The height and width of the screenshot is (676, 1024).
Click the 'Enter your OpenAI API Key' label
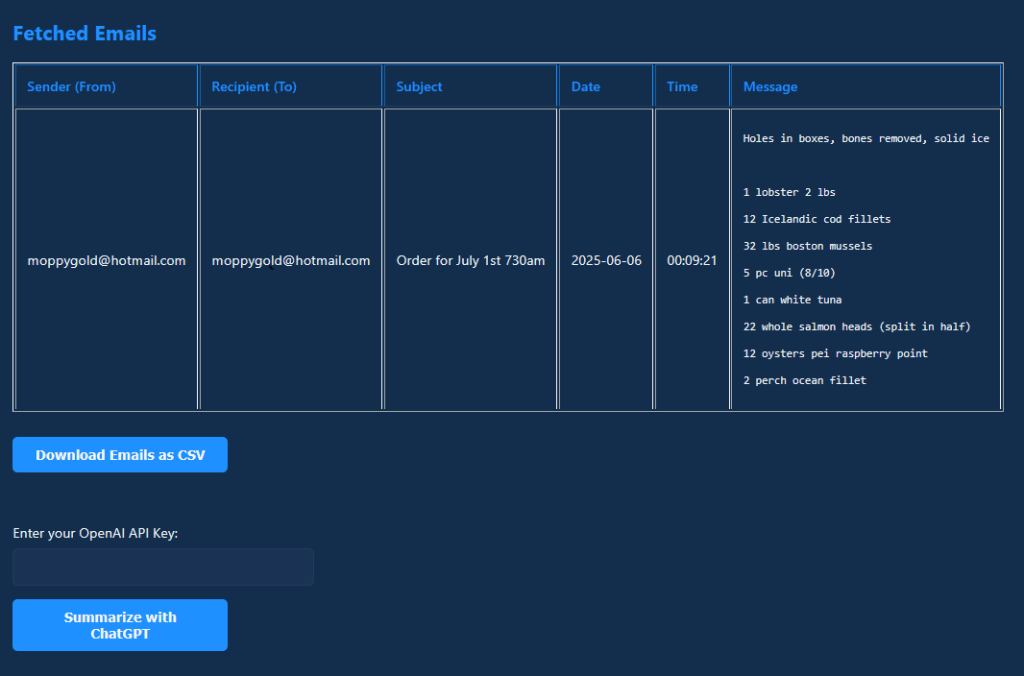tap(95, 533)
